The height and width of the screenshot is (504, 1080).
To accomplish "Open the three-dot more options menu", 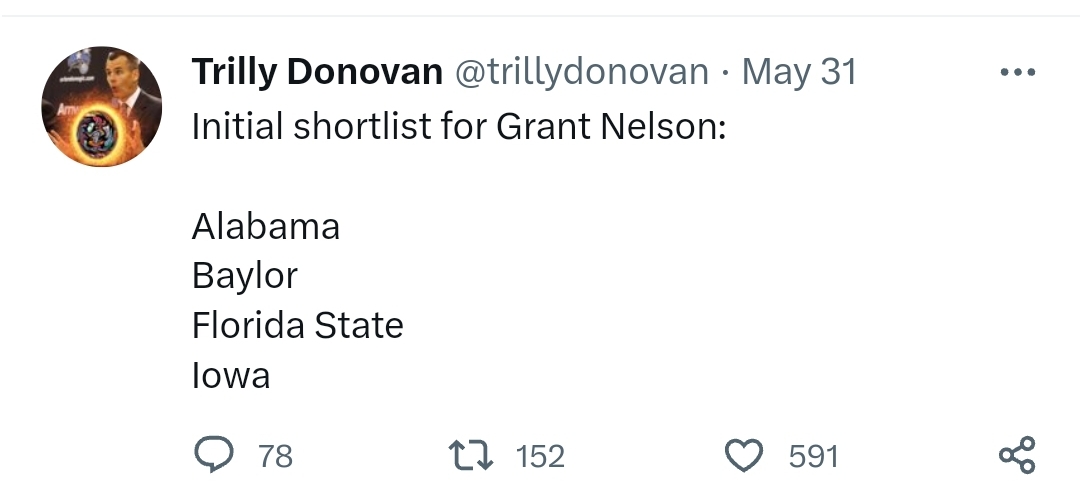I will [x=1017, y=72].
